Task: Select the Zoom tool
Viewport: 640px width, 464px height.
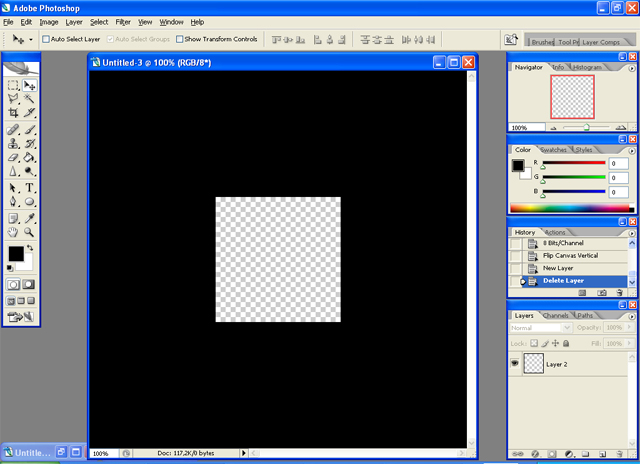Action: pos(29,232)
